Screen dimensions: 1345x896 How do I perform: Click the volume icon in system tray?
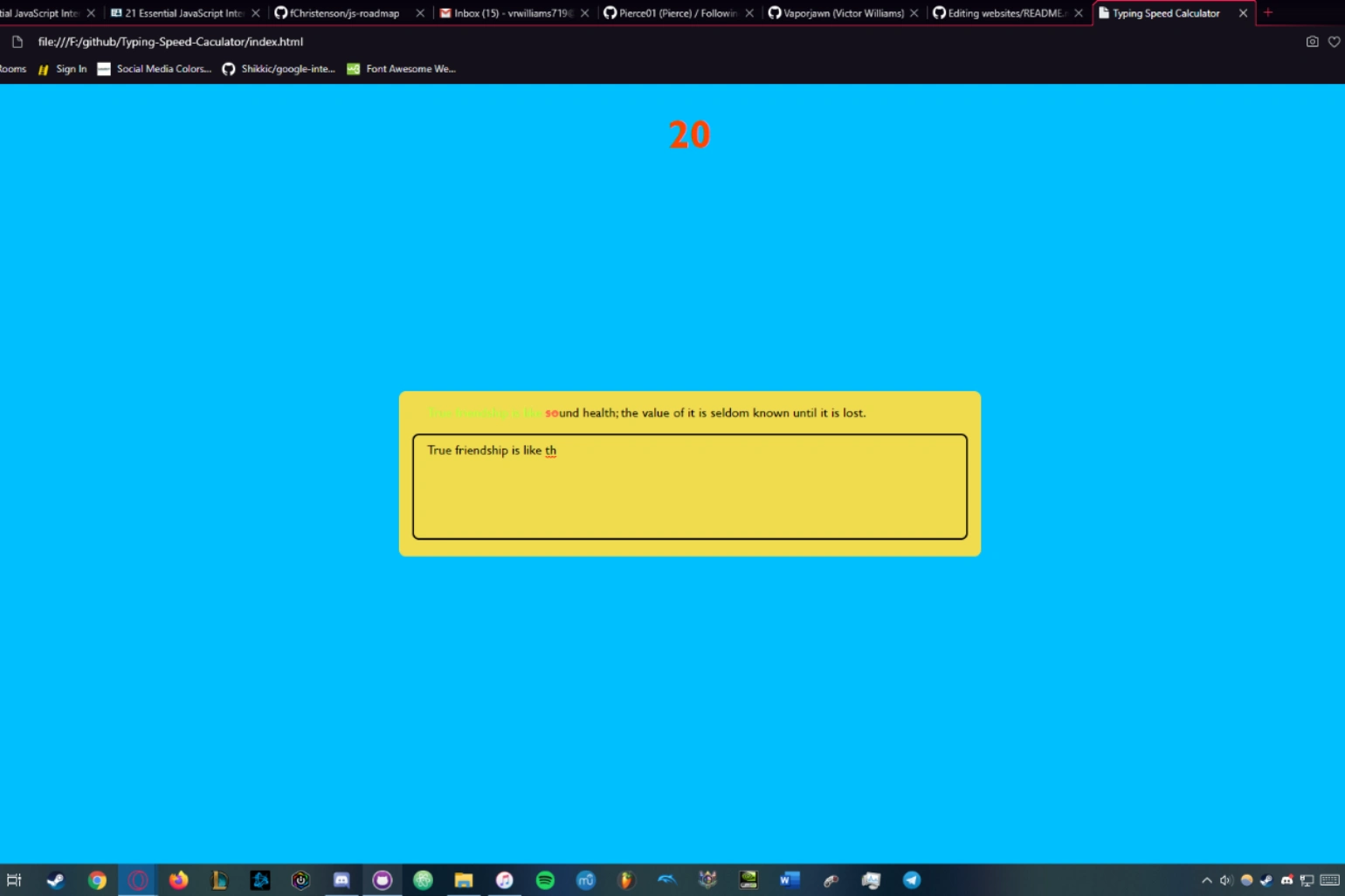click(x=1226, y=880)
